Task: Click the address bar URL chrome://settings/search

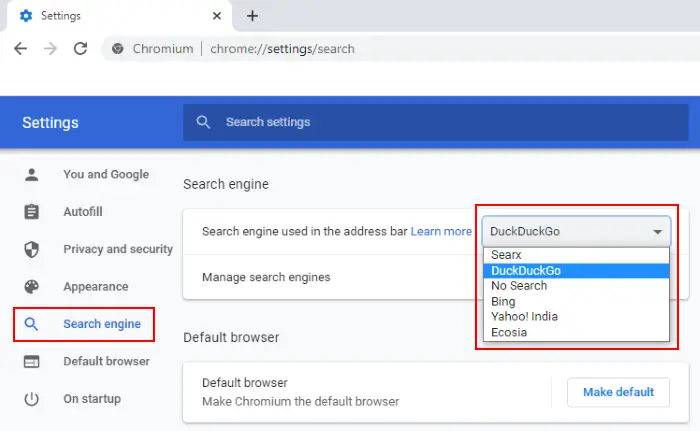Action: click(282, 49)
